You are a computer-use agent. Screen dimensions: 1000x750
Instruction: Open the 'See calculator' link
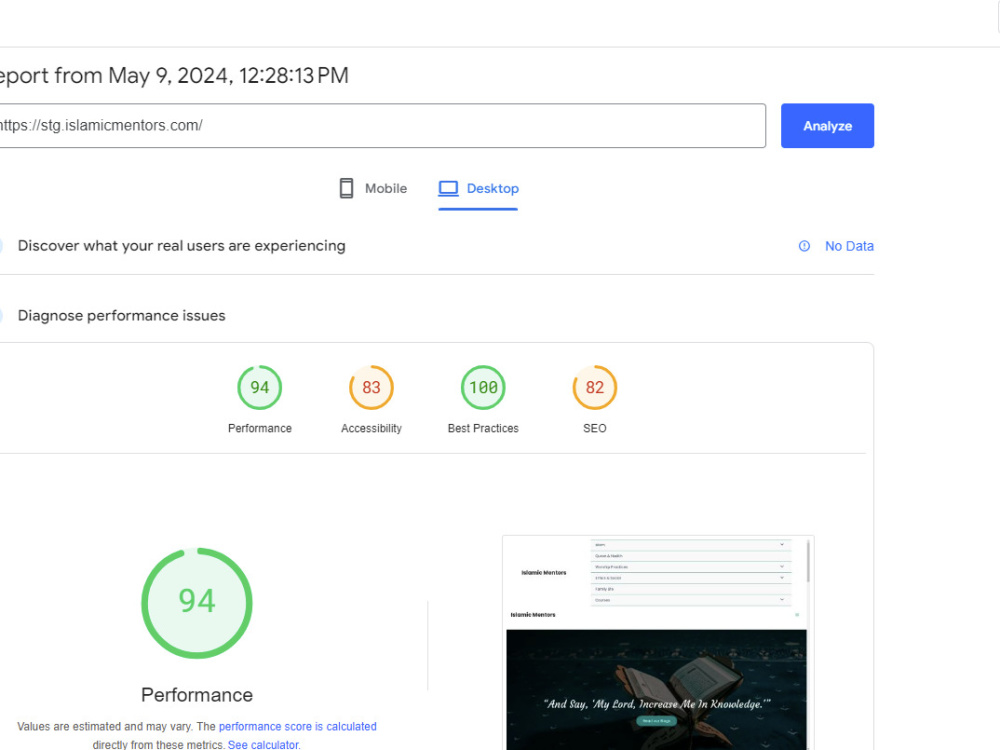[263, 744]
